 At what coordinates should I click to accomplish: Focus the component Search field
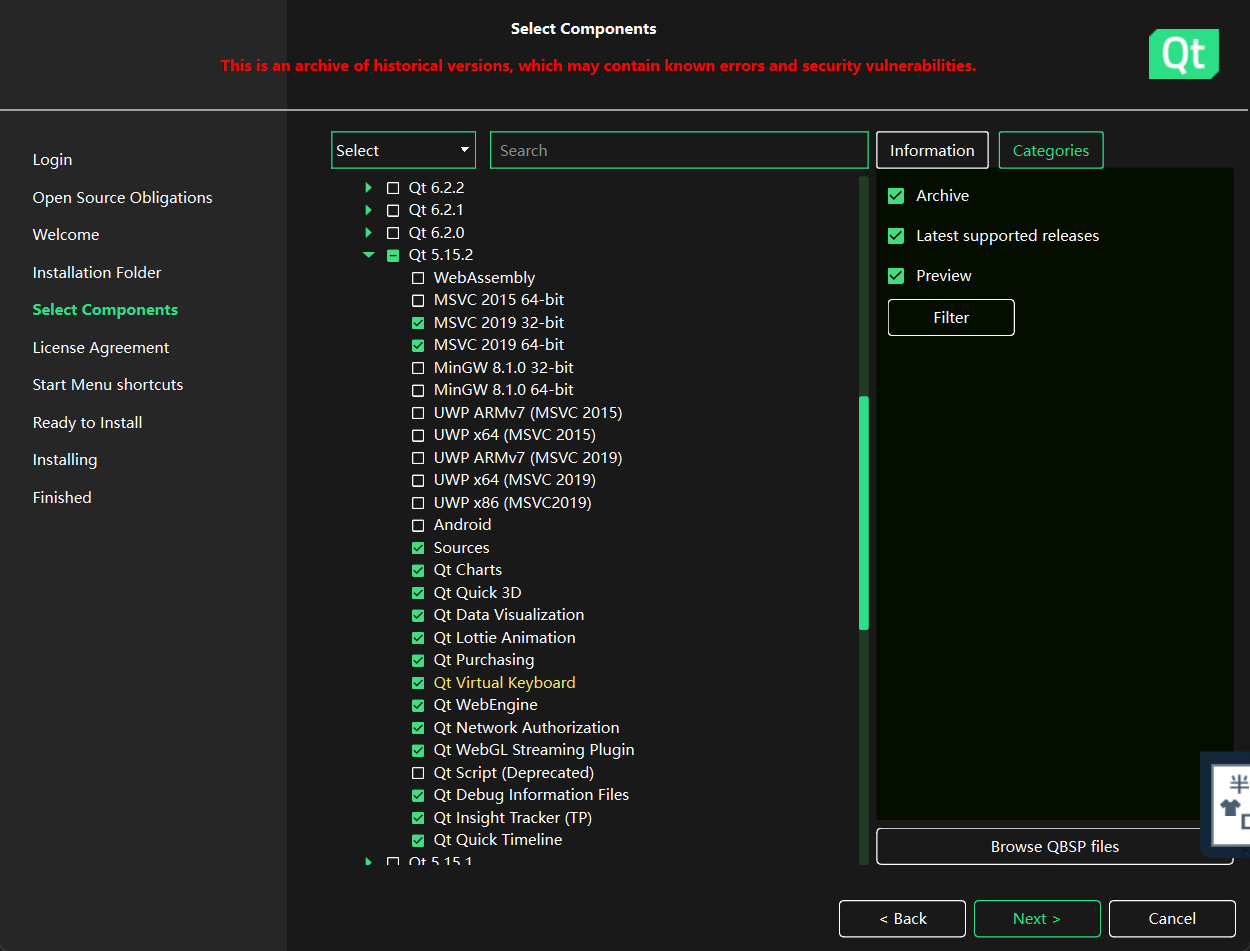[x=679, y=150]
